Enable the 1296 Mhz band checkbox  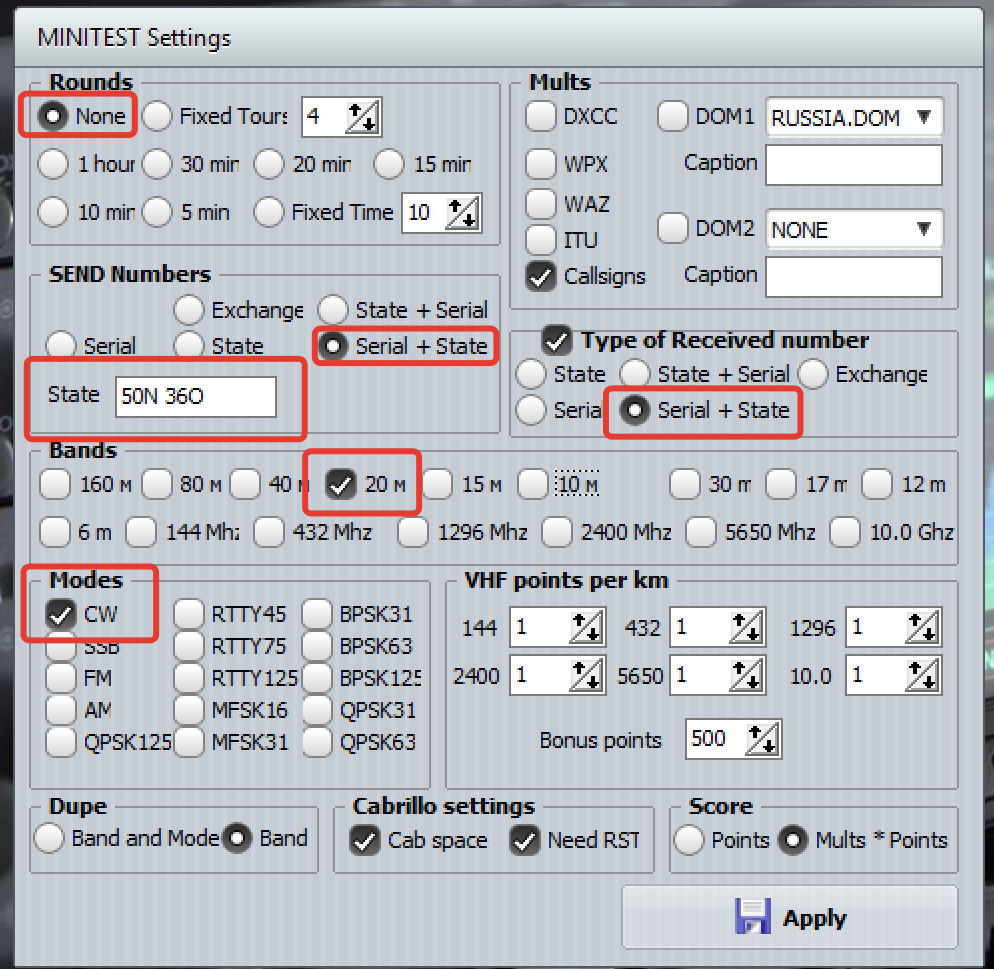[413, 532]
